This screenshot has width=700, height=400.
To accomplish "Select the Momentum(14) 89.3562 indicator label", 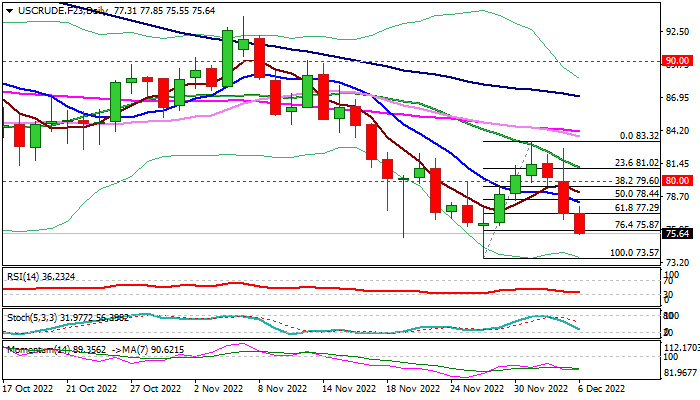I will point(57,350).
